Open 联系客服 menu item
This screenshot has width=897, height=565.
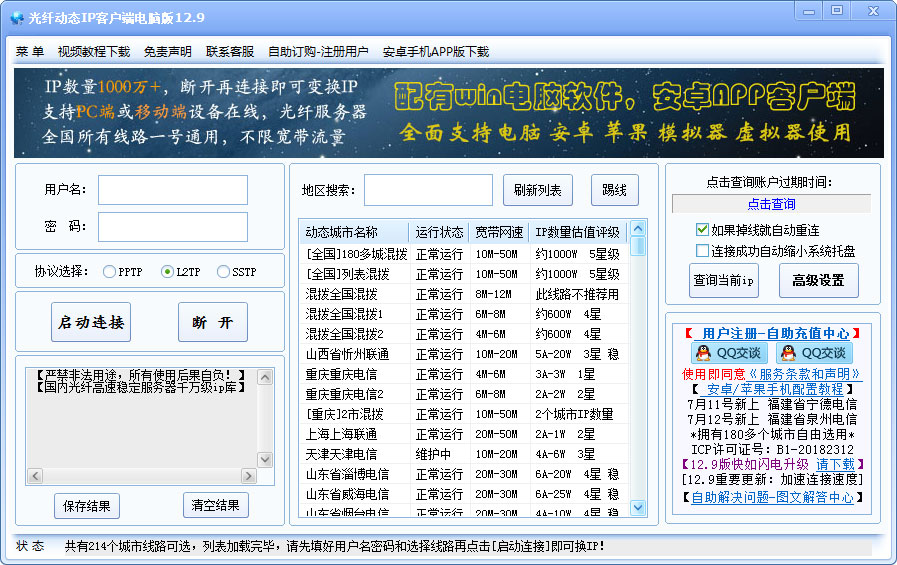(230, 51)
